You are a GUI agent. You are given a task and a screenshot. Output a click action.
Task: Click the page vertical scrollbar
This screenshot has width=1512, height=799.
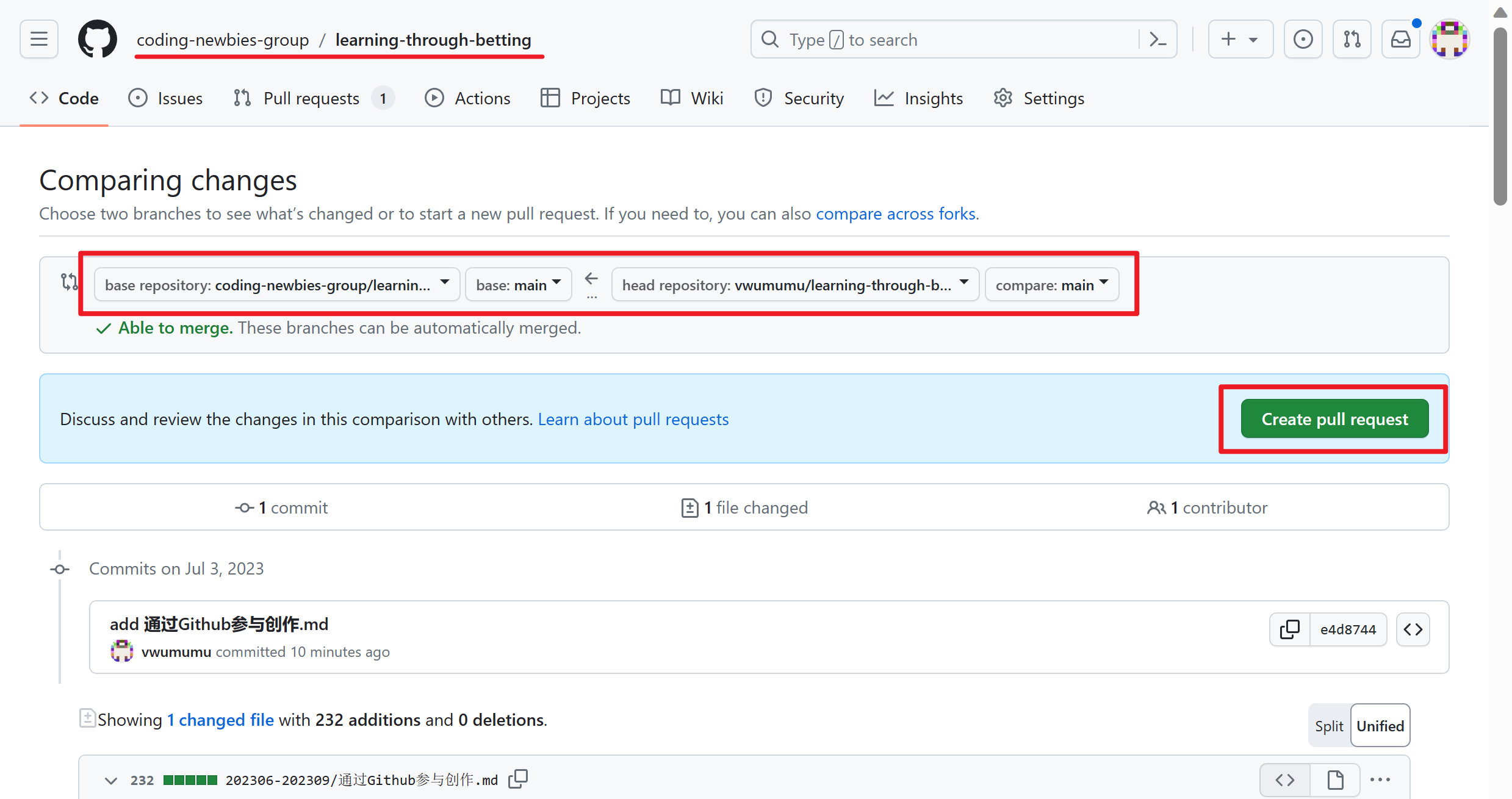1500,116
